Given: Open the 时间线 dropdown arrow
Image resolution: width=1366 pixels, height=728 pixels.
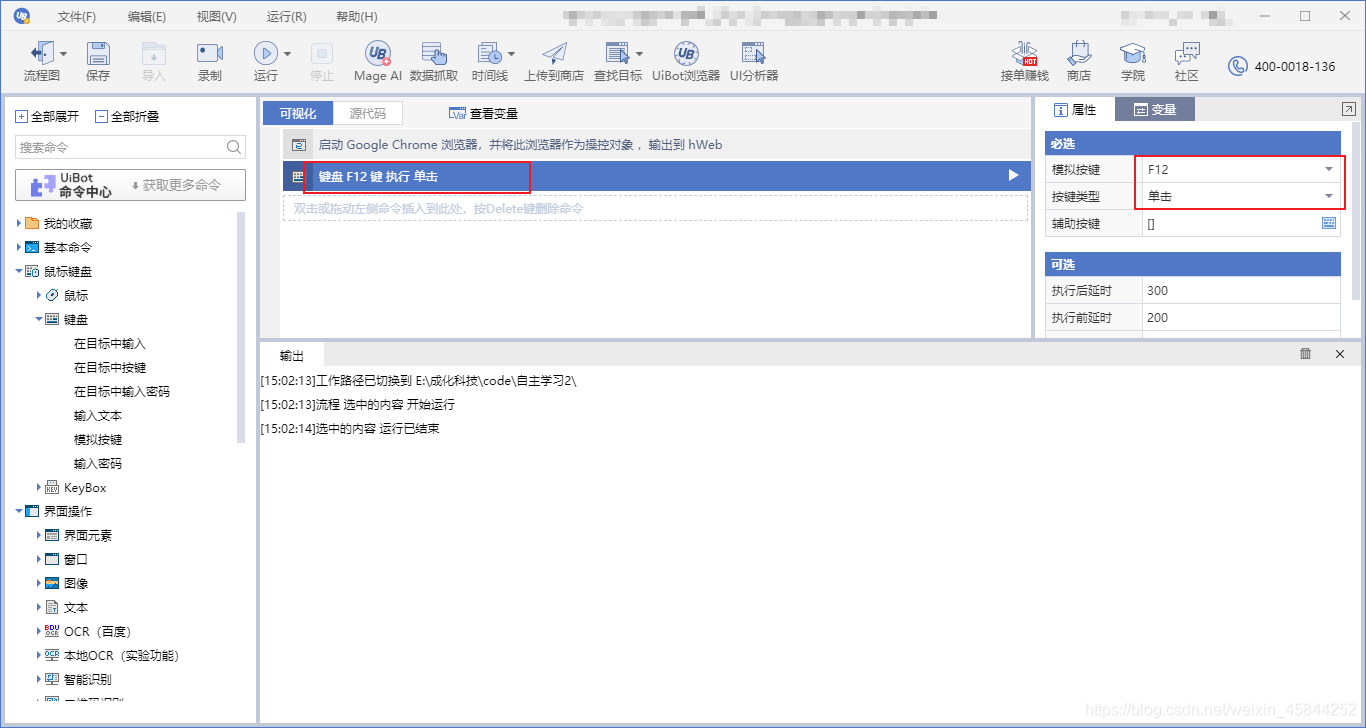Looking at the screenshot, I should coord(512,54).
